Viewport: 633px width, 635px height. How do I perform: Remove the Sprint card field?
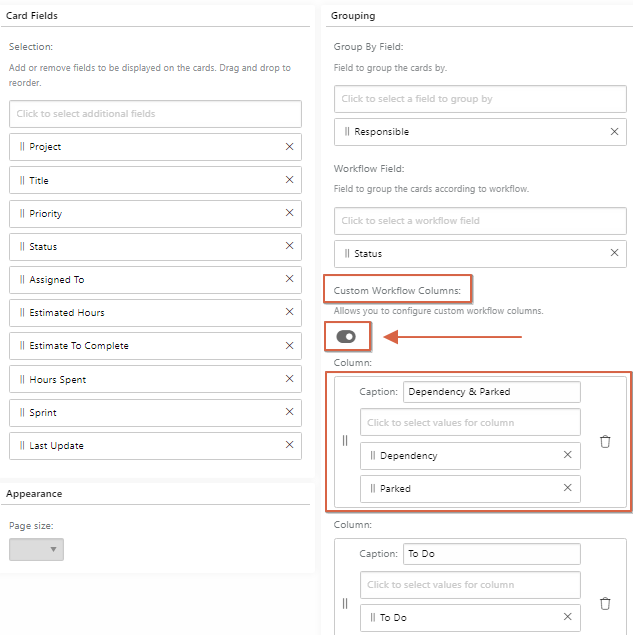[289, 412]
